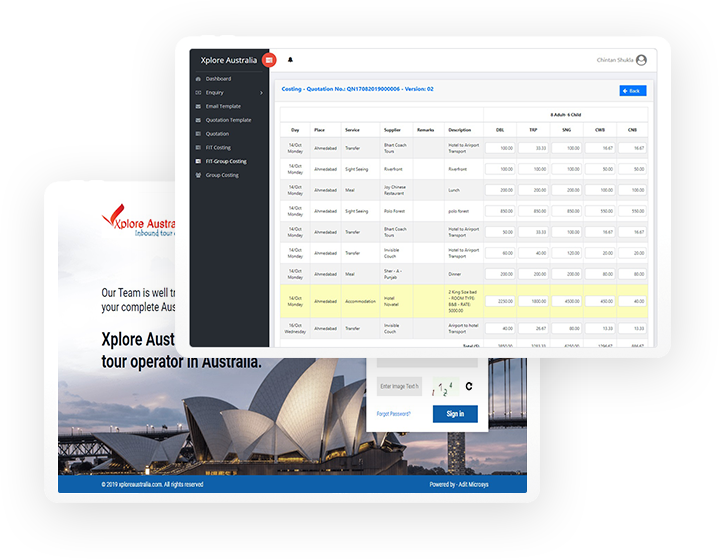Screen dimensions: 719x559
Task: Click the Day column header
Action: (295, 130)
